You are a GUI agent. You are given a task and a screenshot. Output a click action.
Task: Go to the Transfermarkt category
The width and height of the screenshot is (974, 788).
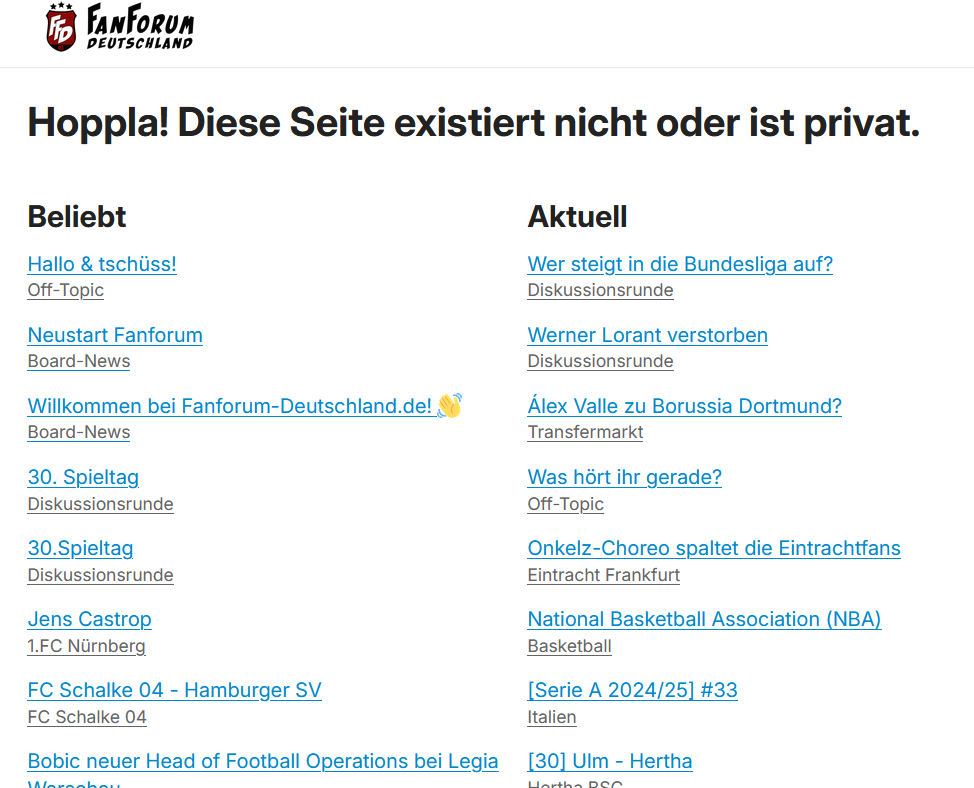[x=585, y=432]
